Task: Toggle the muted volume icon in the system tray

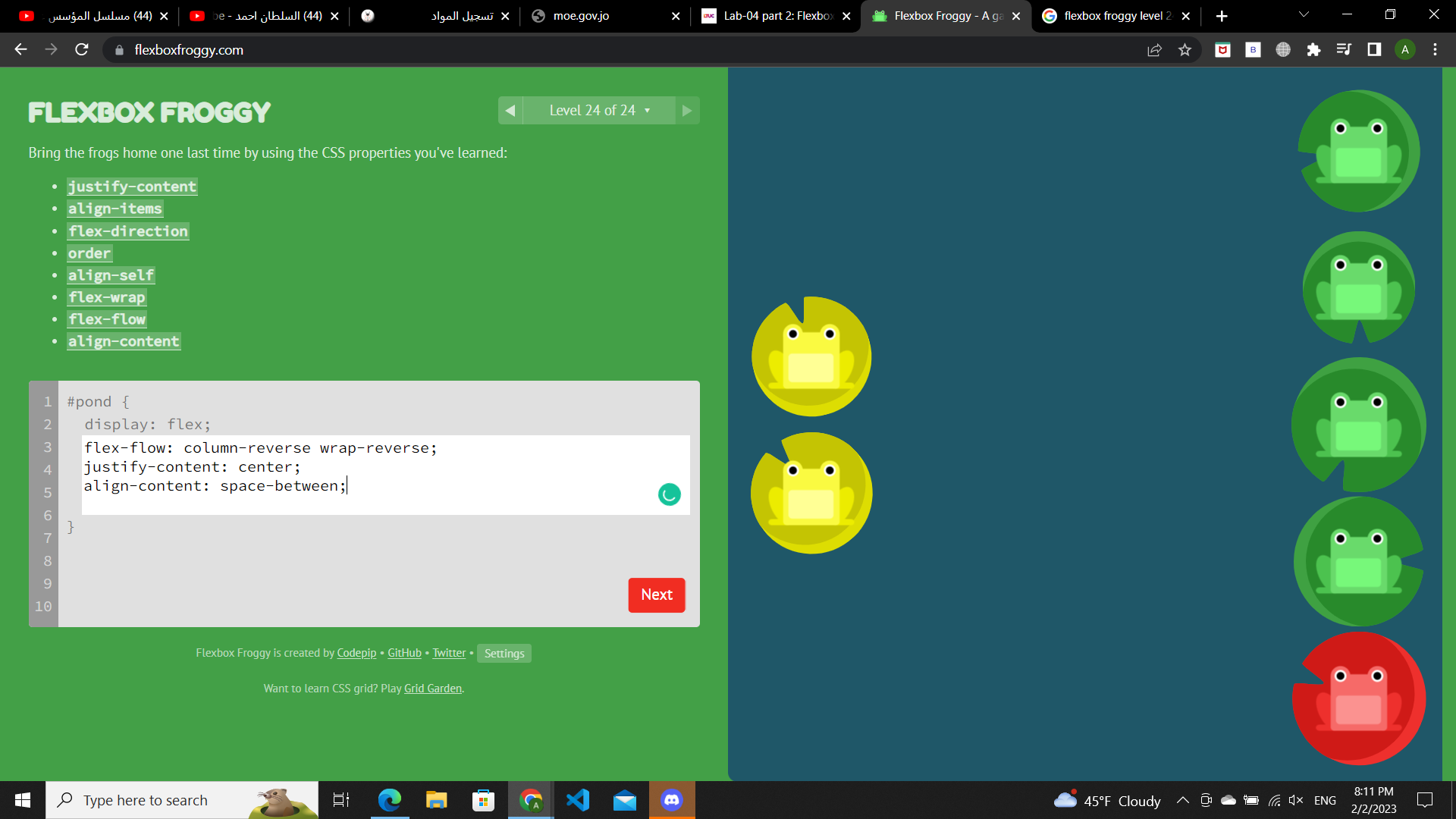Action: [x=1296, y=800]
